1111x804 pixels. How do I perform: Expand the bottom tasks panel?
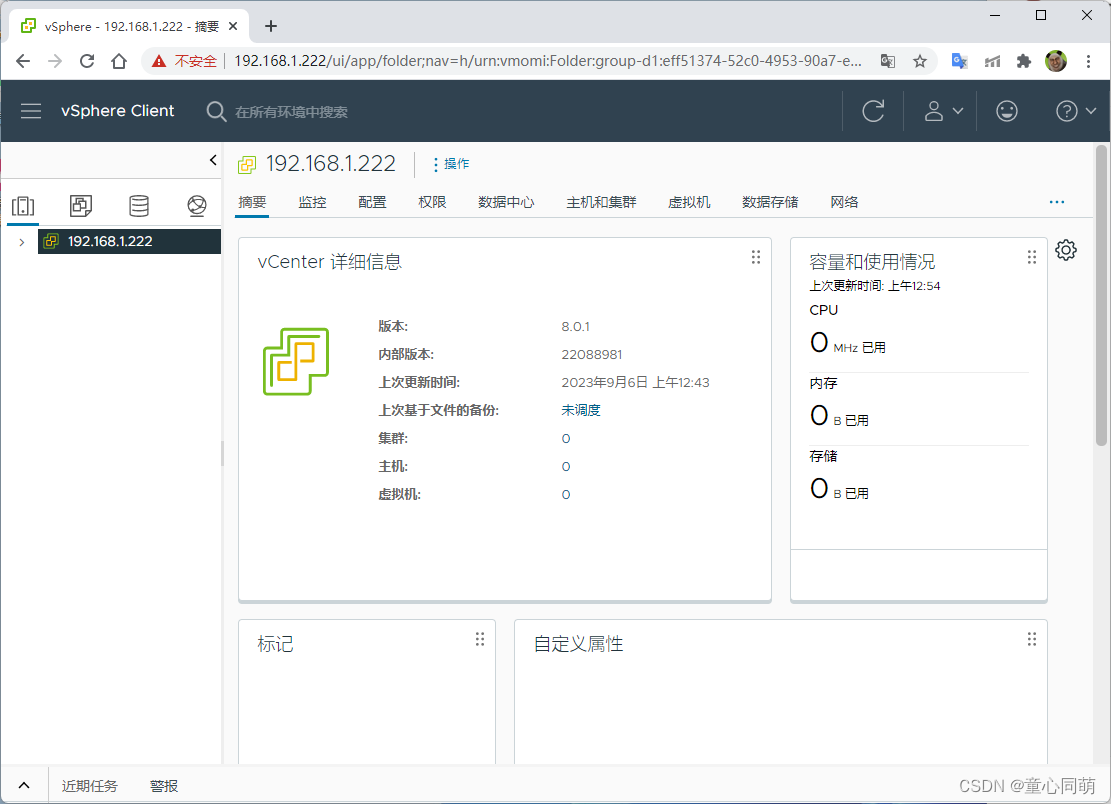click(x=24, y=786)
